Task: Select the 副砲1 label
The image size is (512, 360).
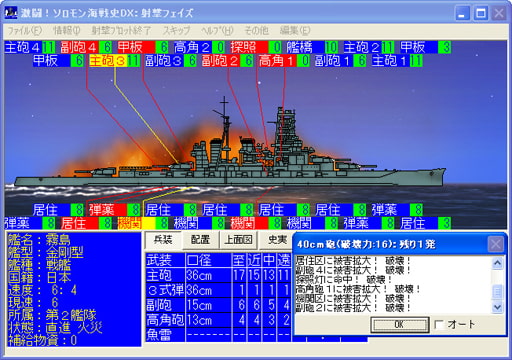Action: coord(341,61)
